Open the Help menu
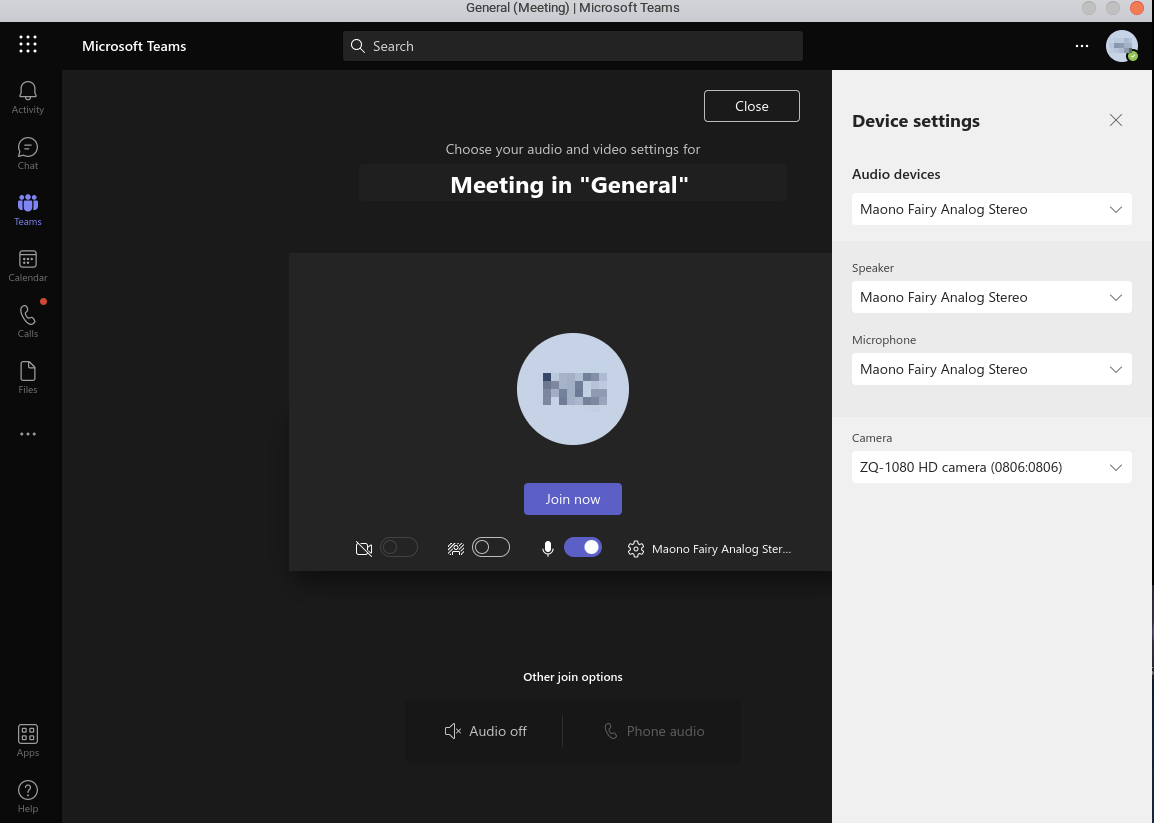Viewport: 1154px width, 823px height. (x=28, y=796)
